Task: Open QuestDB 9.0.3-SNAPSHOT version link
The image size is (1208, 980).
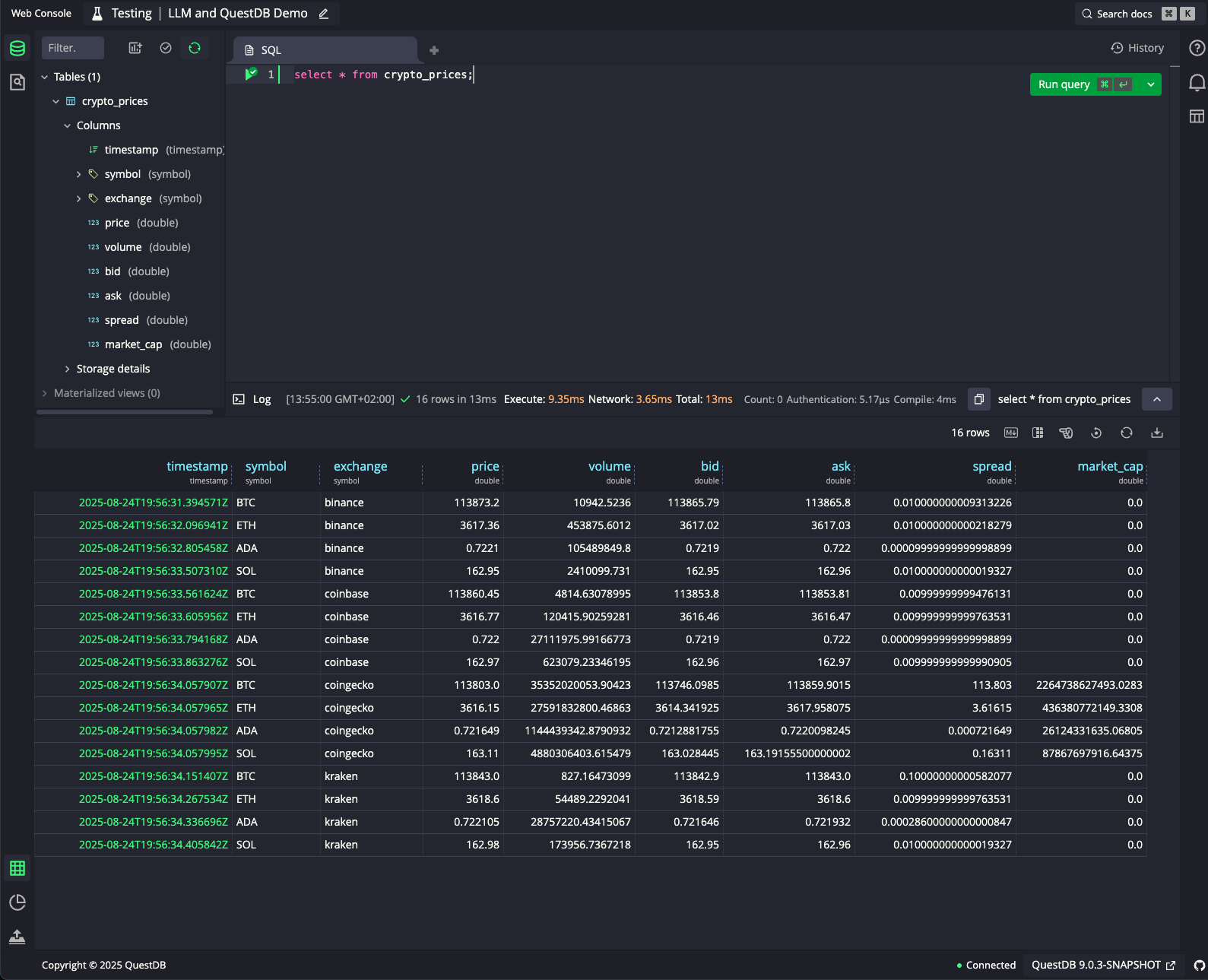Action: 1103,965
